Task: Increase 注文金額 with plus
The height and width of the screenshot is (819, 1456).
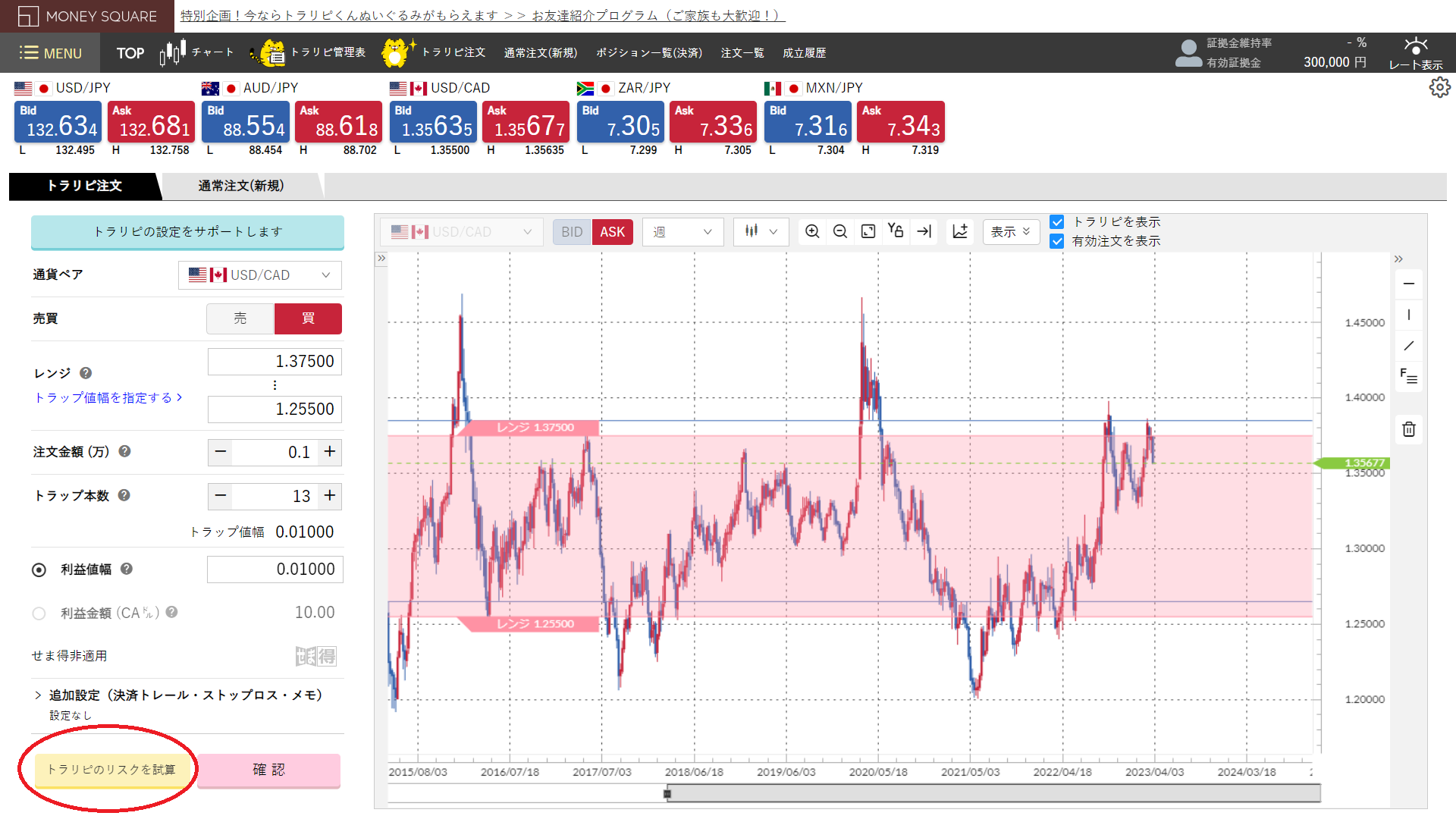Action: (x=330, y=452)
